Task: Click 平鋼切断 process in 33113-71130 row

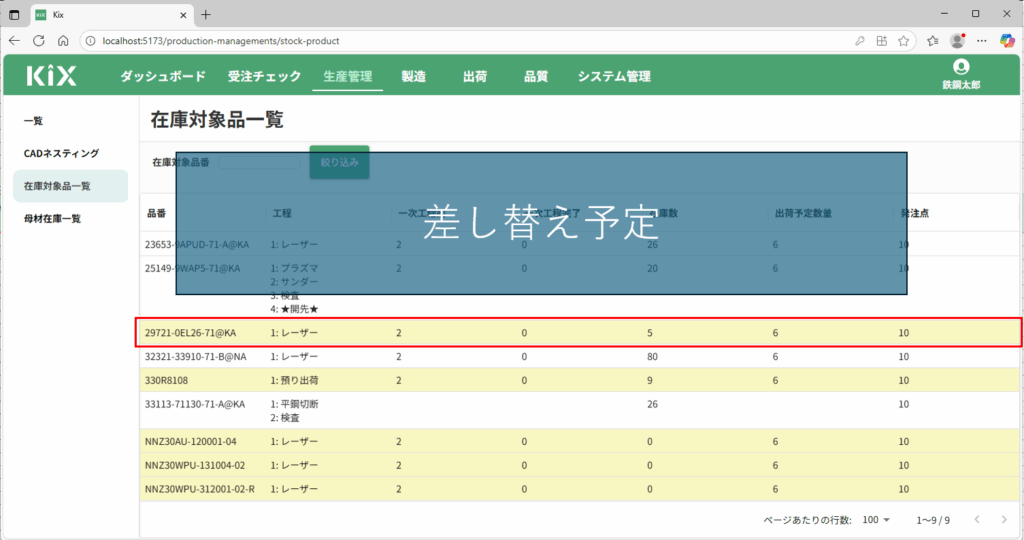Action: [x=295, y=404]
